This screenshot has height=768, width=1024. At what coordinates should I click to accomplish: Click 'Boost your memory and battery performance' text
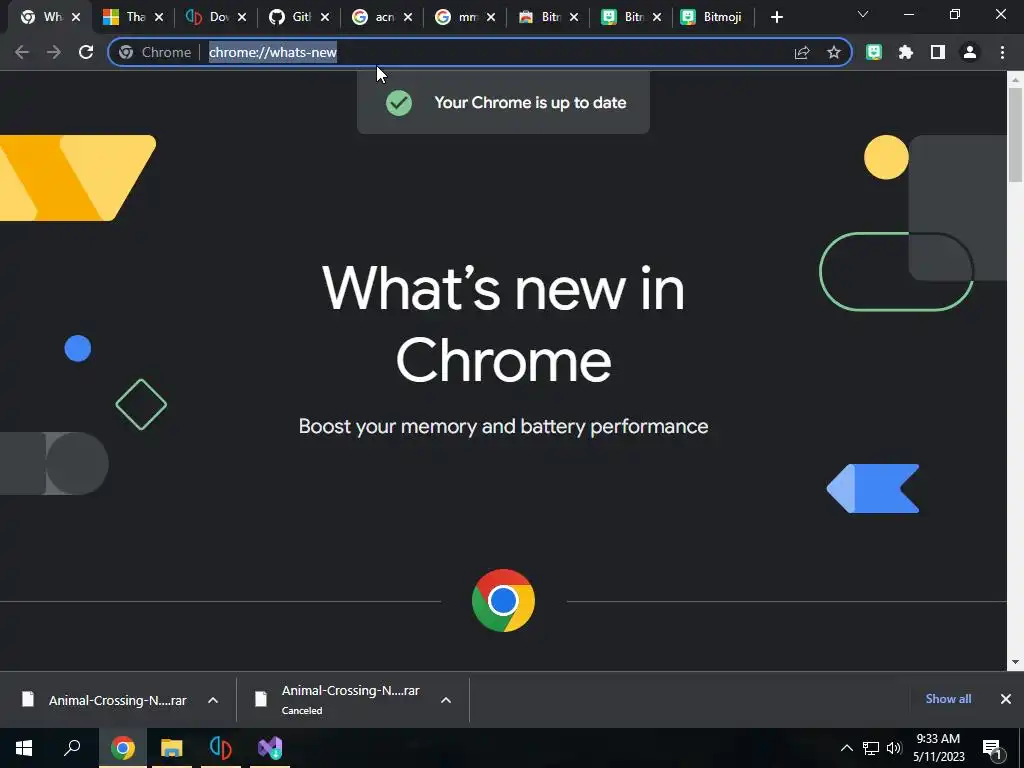[x=503, y=426]
